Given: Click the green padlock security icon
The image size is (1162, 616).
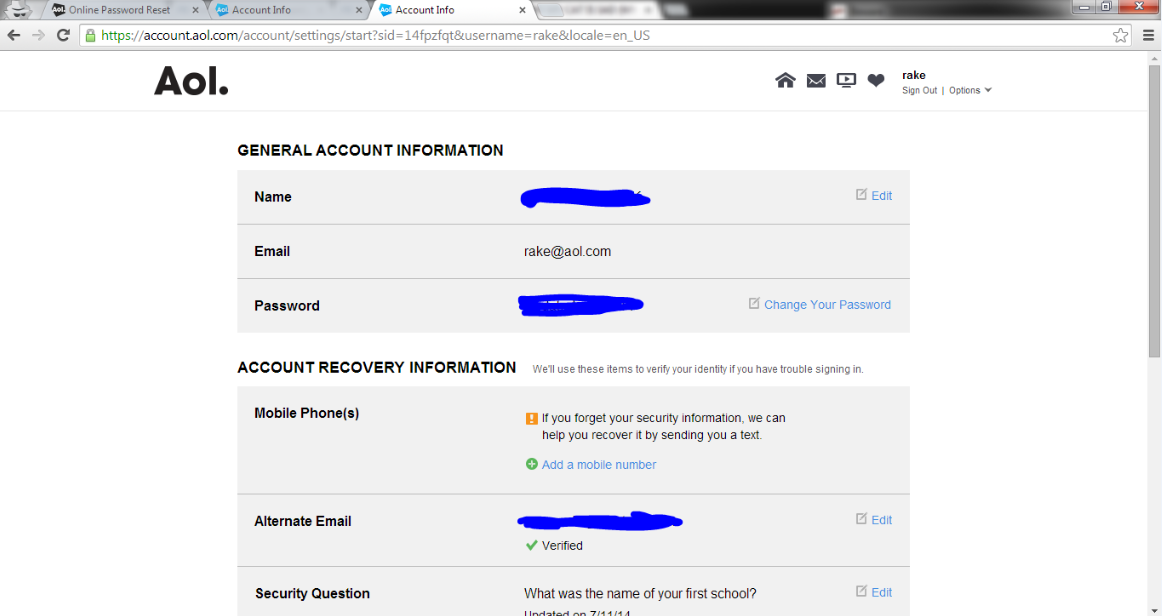Looking at the screenshot, I should pos(90,35).
